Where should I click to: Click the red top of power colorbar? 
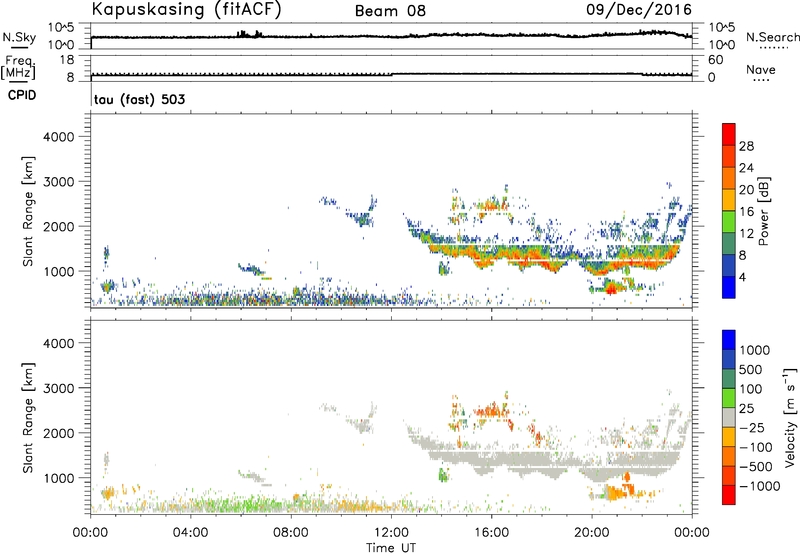[x=729, y=134]
